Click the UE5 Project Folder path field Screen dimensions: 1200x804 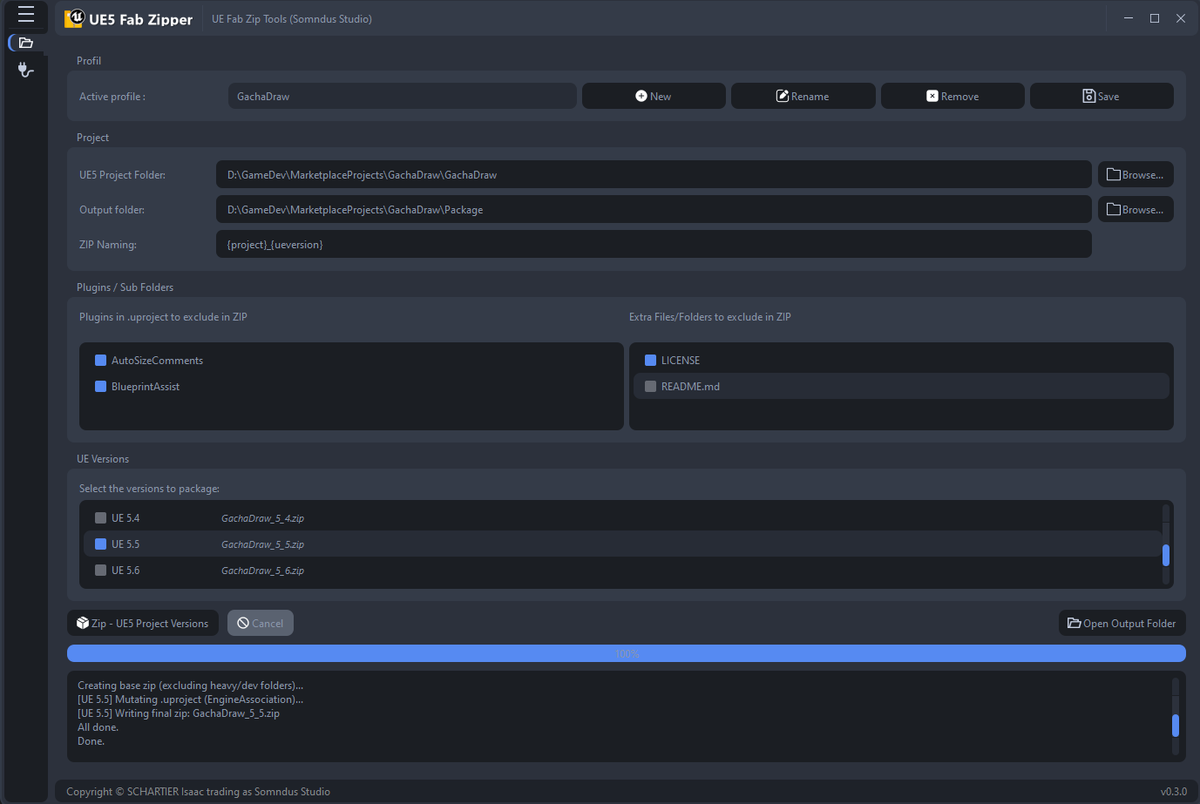click(653, 174)
